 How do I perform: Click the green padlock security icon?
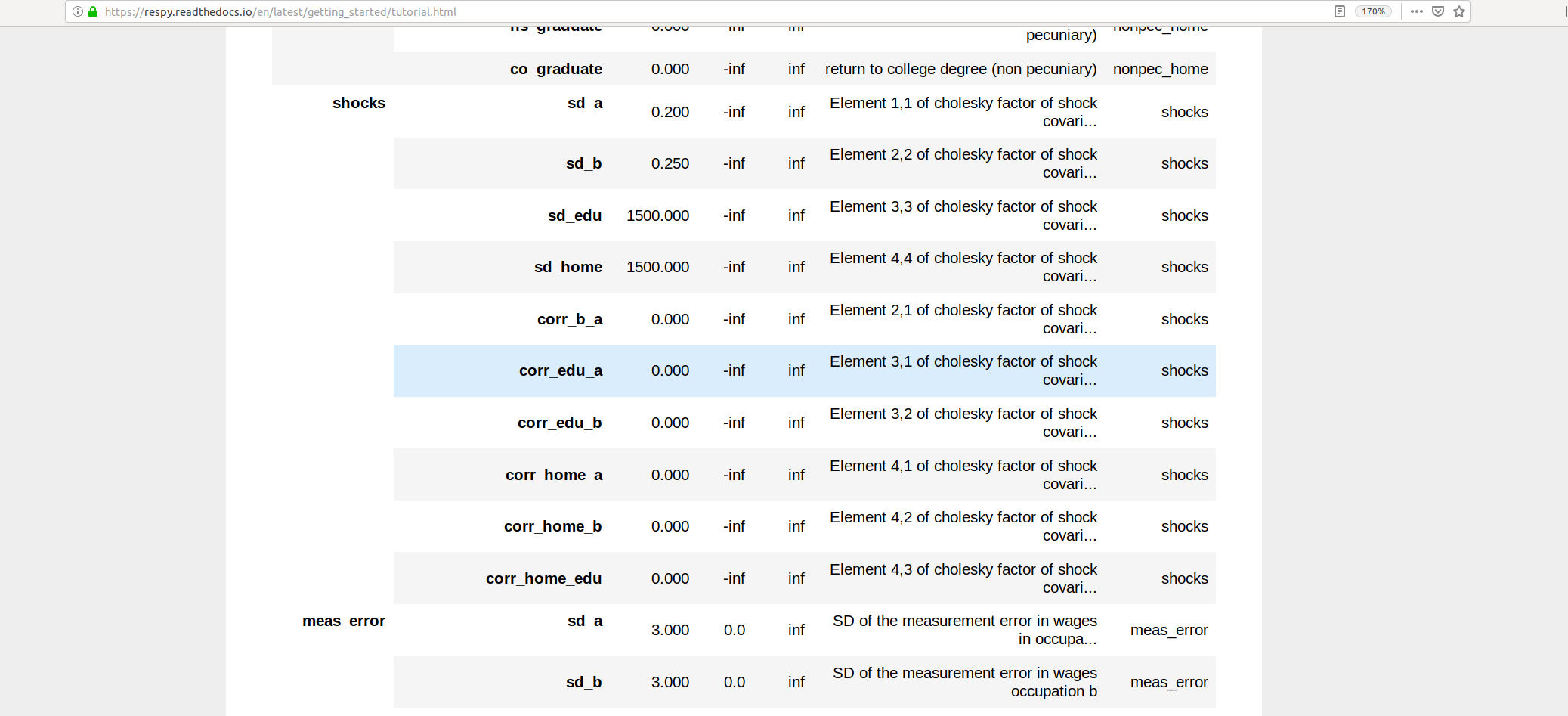pyautogui.click(x=93, y=11)
